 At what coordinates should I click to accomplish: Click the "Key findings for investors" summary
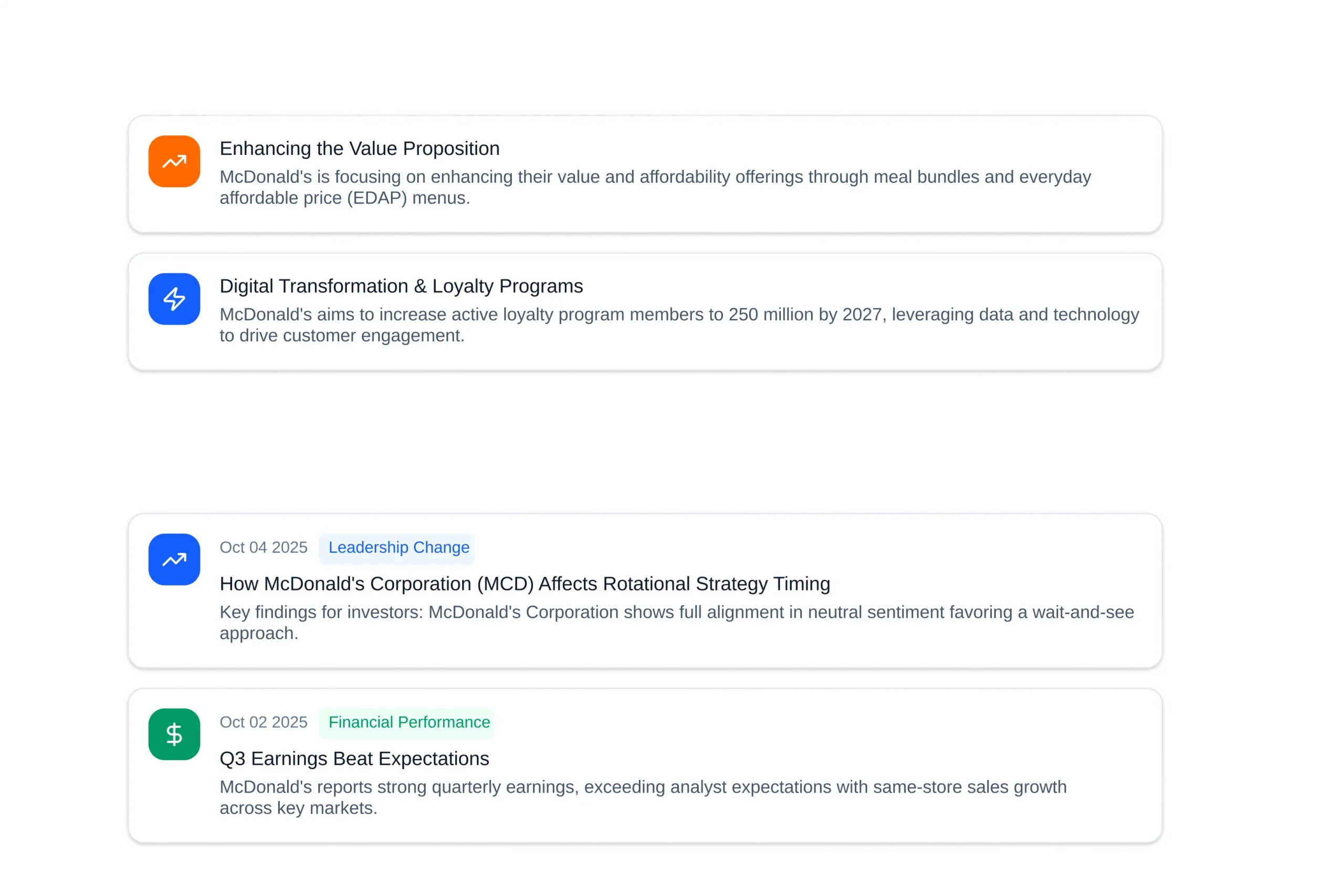pos(677,623)
